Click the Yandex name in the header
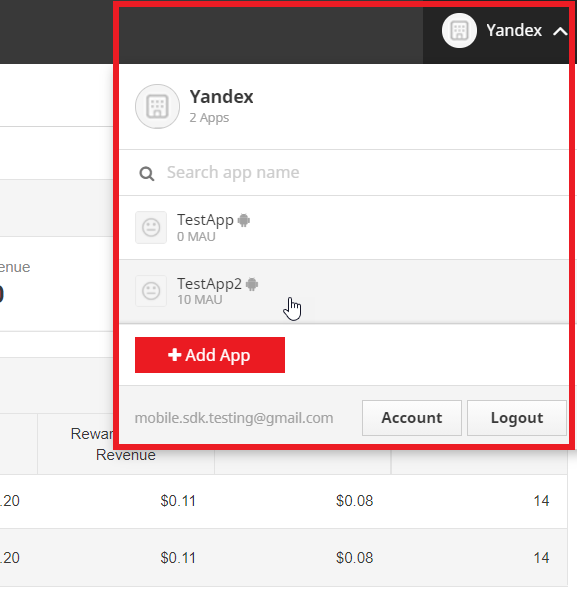The width and height of the screenshot is (577, 608). (514, 30)
